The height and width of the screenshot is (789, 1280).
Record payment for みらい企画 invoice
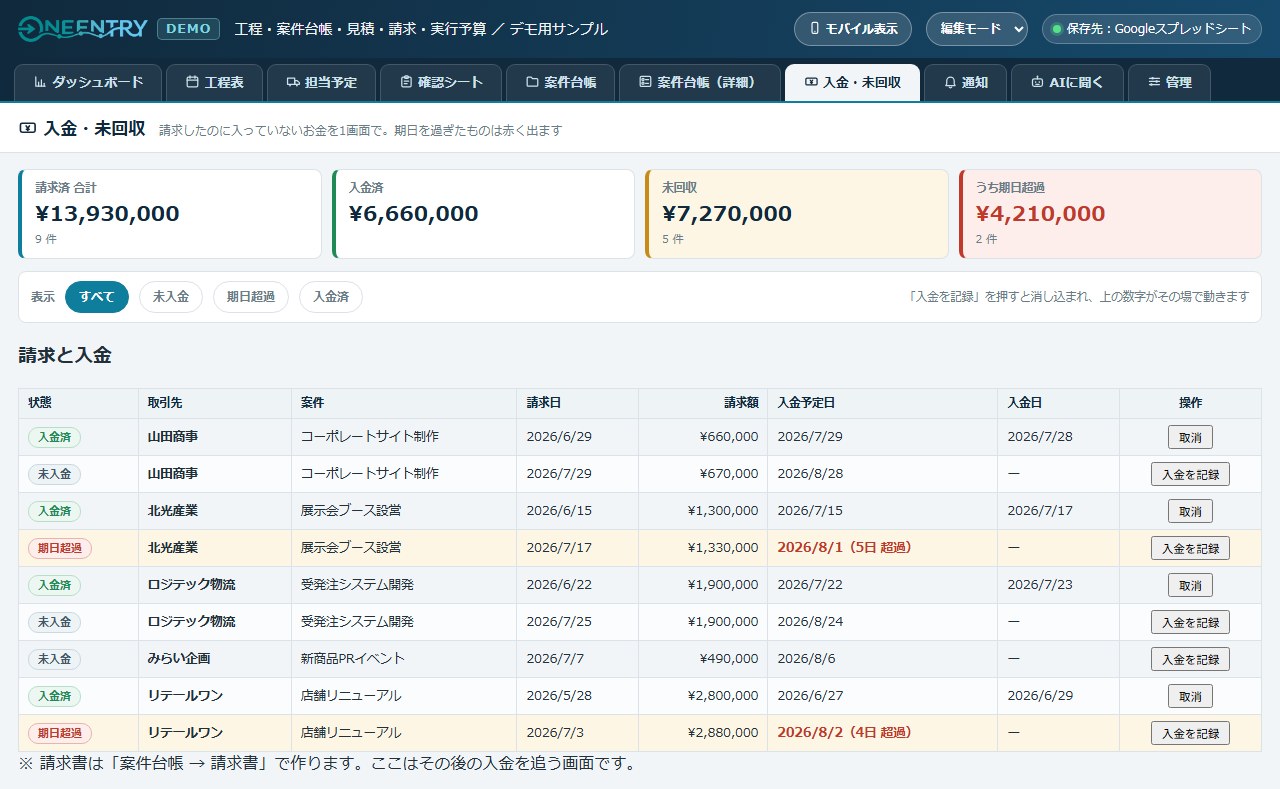[1190, 659]
